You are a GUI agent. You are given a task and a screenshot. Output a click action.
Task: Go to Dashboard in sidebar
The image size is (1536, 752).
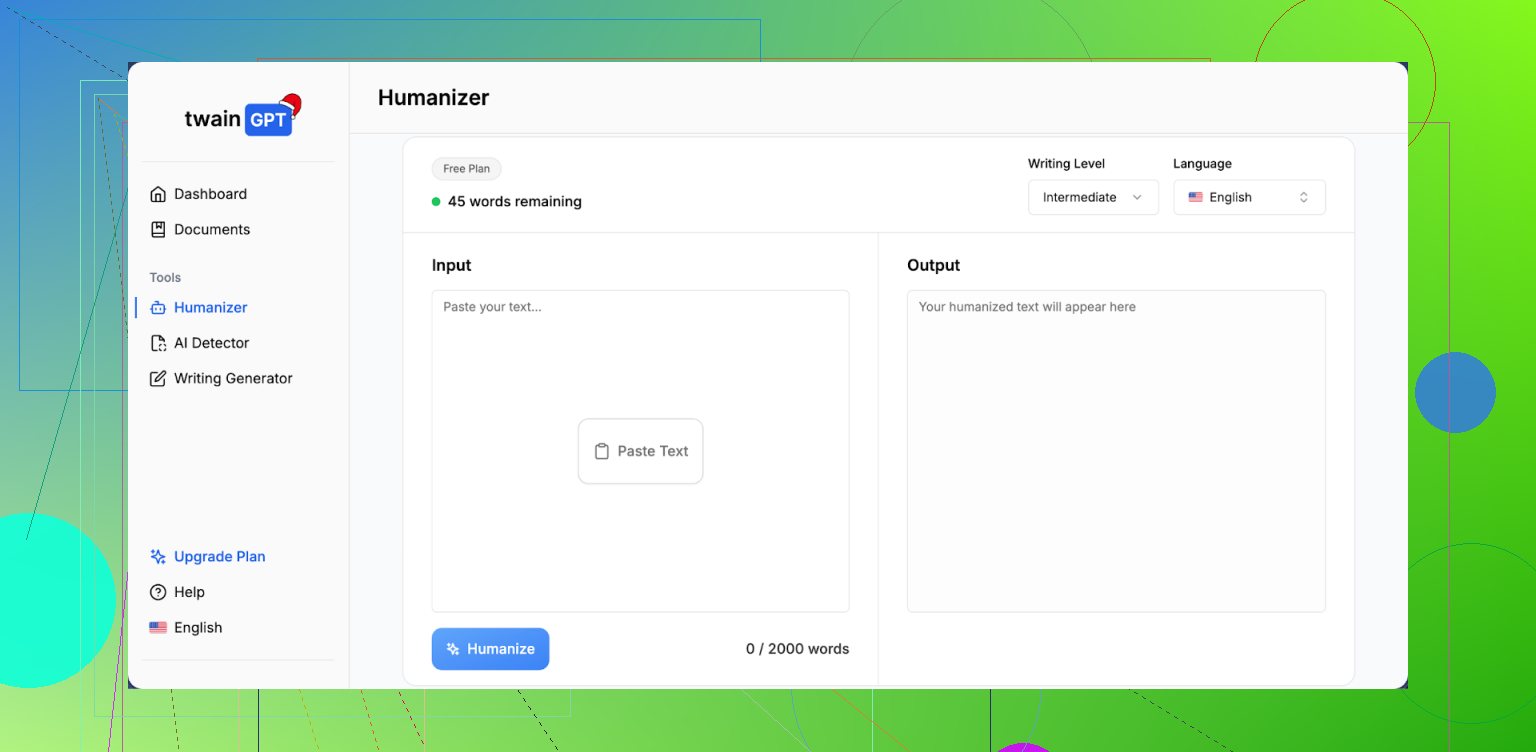point(210,194)
